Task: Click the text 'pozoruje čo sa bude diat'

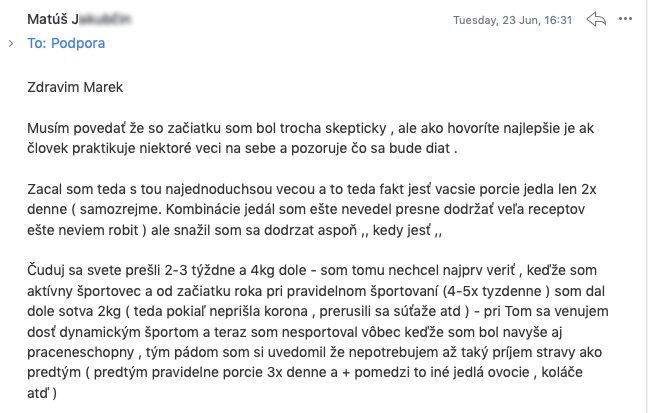Action: click(370, 148)
